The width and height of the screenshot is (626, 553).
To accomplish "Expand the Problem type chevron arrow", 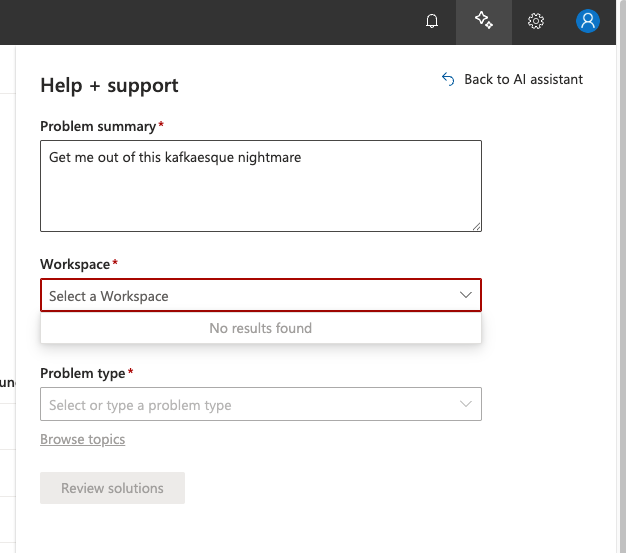I will click(465, 405).
